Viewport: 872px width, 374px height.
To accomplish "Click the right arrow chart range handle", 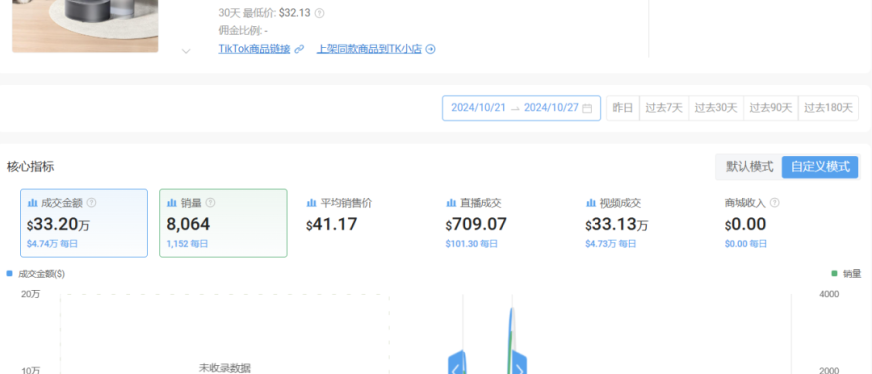I will click(519, 364).
